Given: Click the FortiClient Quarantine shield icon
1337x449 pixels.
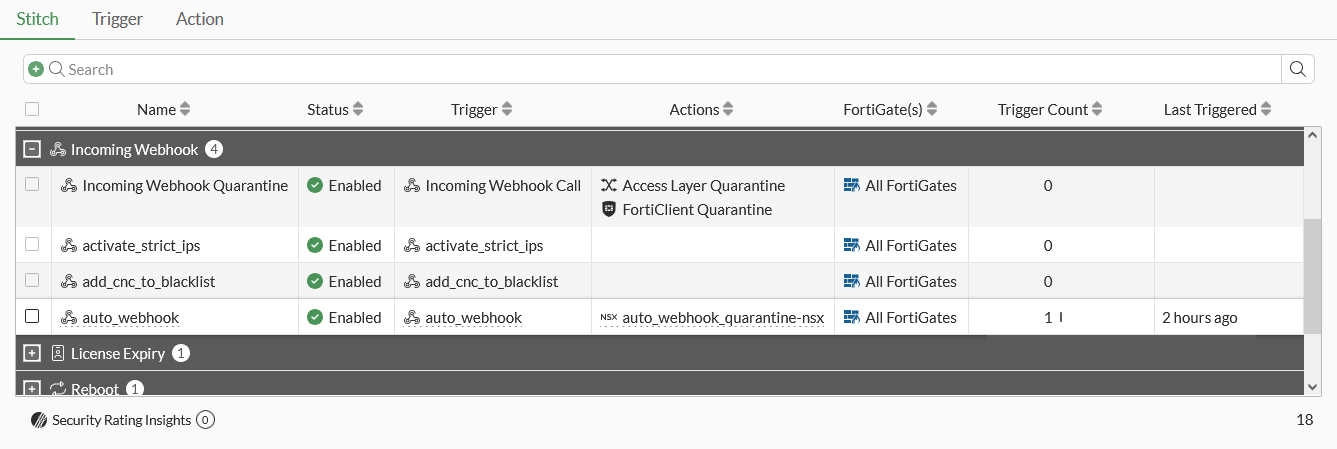Looking at the screenshot, I should 608,209.
